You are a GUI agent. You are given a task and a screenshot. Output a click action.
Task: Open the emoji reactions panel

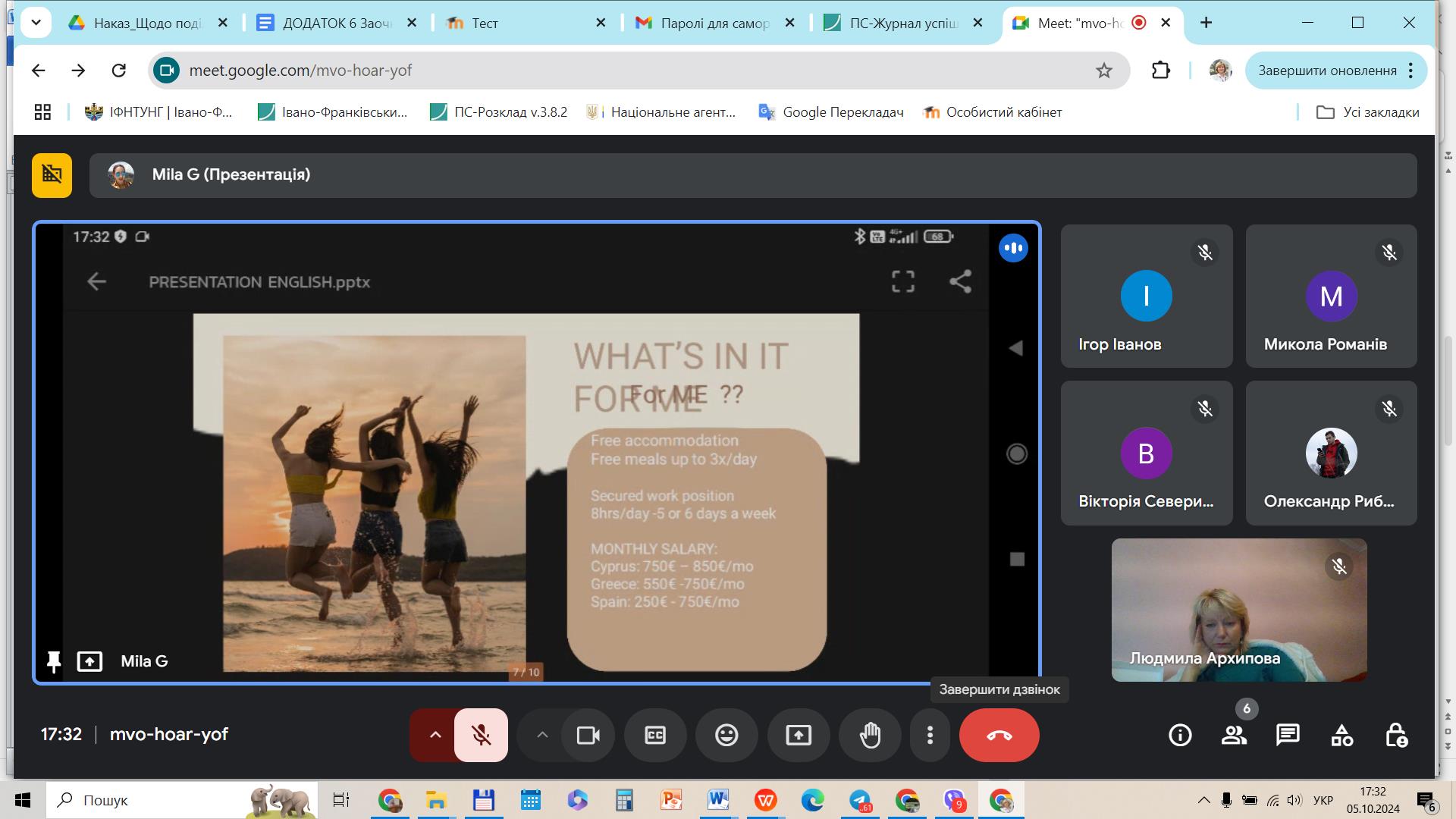pos(726,735)
